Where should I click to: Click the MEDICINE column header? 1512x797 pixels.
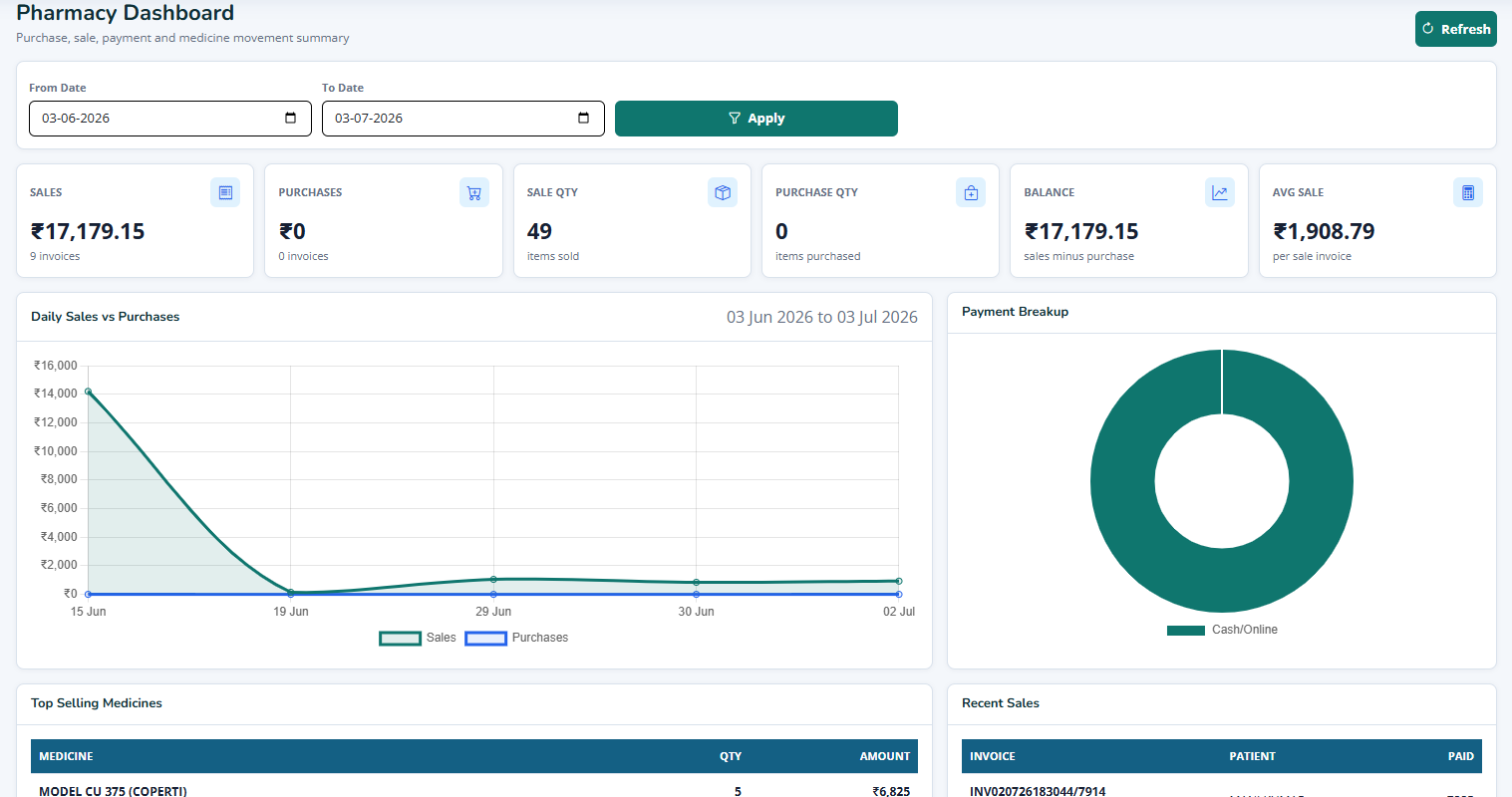coord(66,756)
